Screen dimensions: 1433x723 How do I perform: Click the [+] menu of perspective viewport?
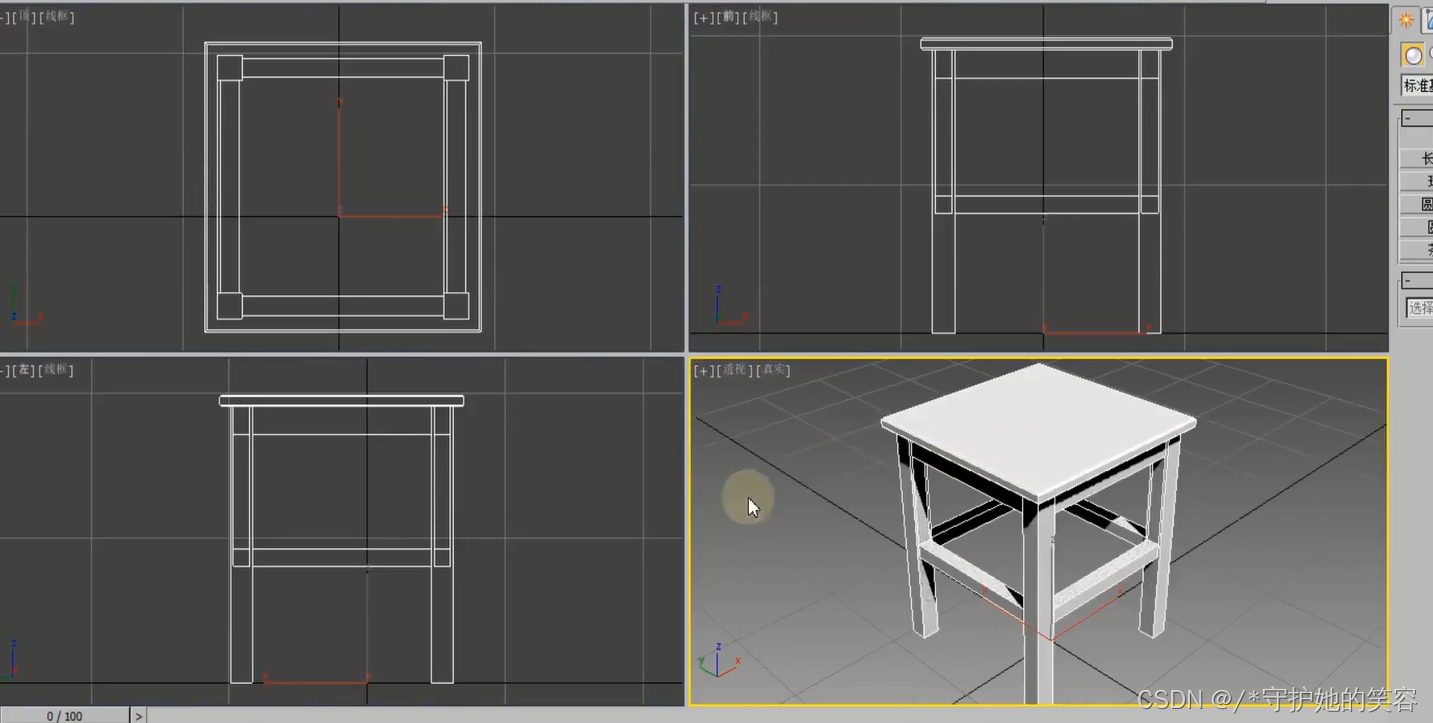pos(704,370)
